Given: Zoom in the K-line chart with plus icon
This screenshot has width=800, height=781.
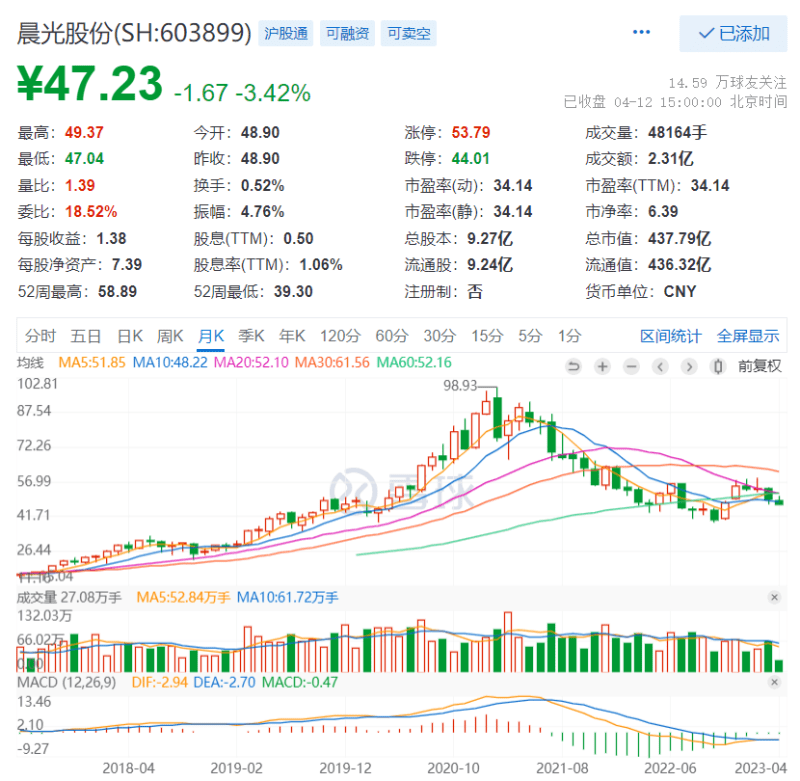Looking at the screenshot, I should [602, 367].
